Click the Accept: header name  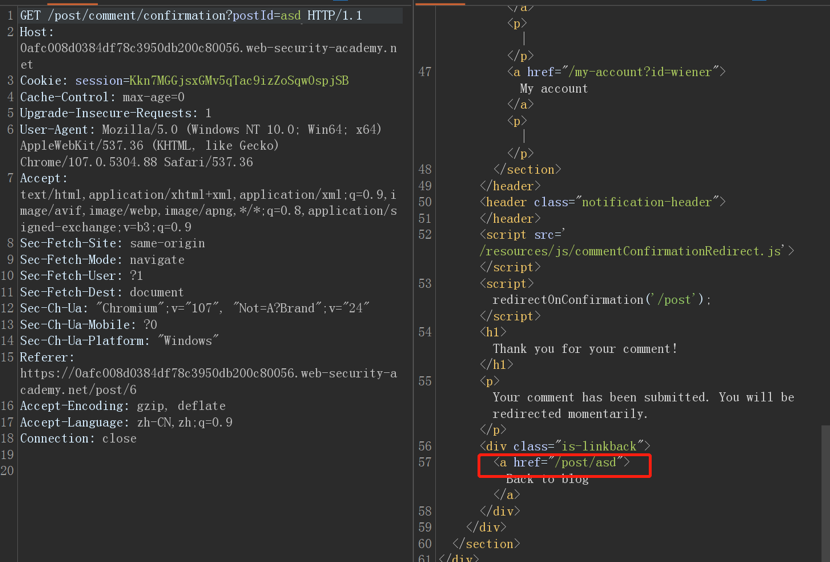pos(44,178)
